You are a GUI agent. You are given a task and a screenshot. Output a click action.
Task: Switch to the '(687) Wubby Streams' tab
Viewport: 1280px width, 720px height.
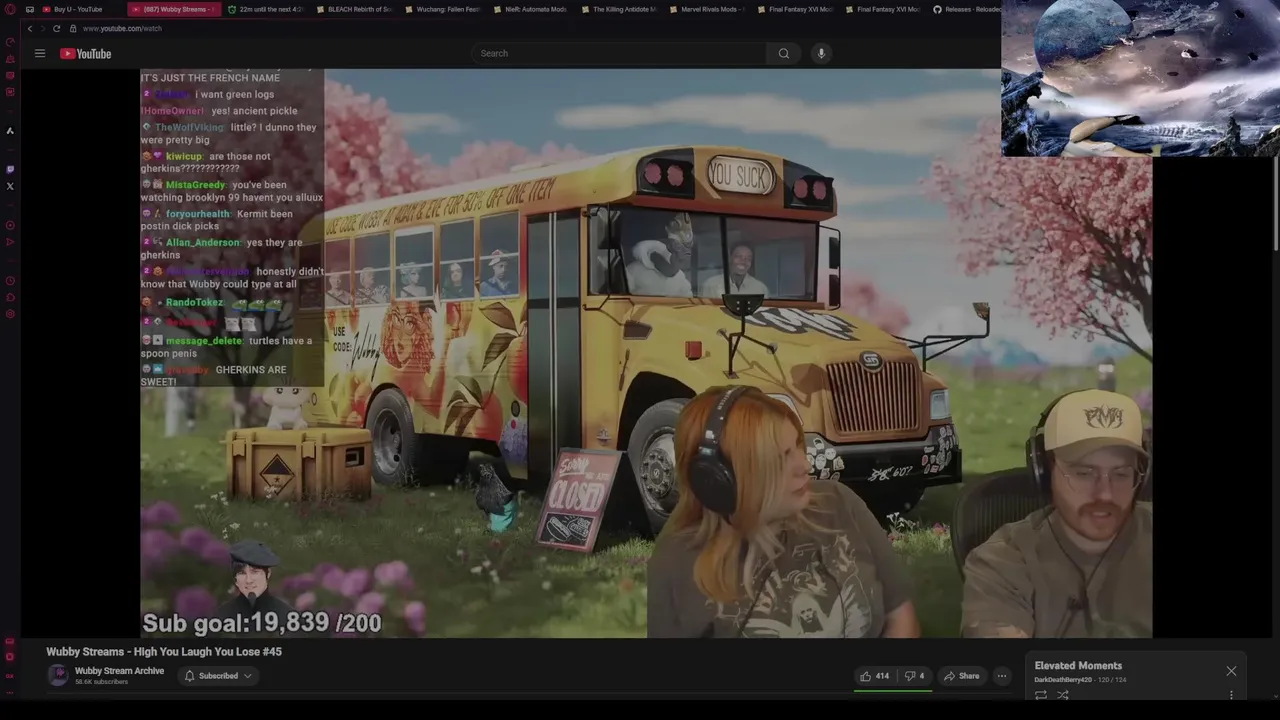pos(172,9)
